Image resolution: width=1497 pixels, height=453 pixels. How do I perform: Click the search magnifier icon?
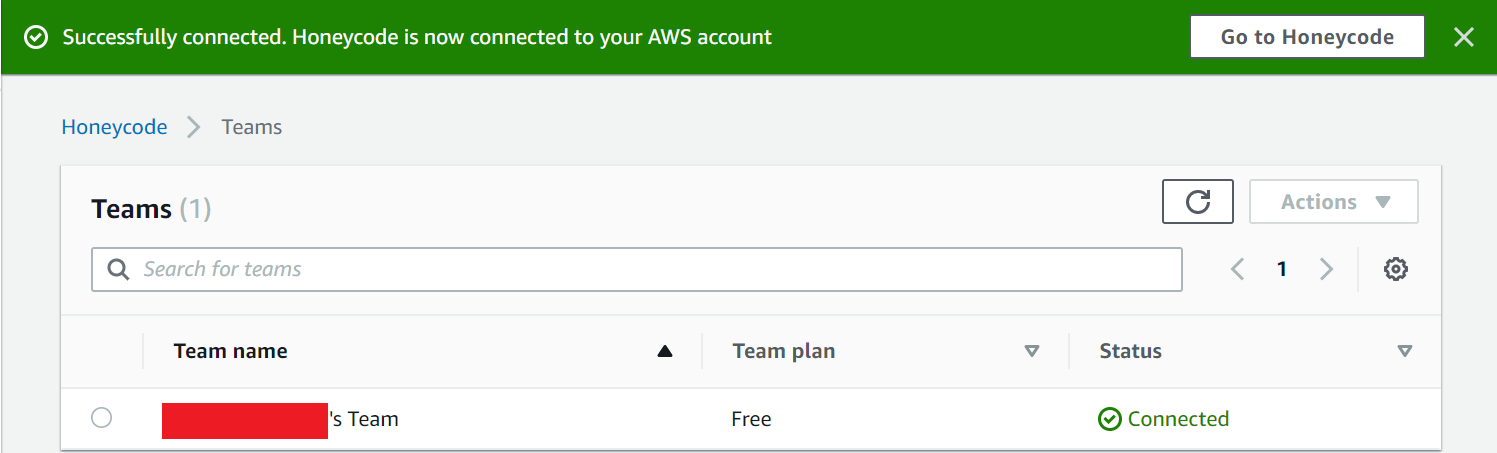tap(118, 269)
